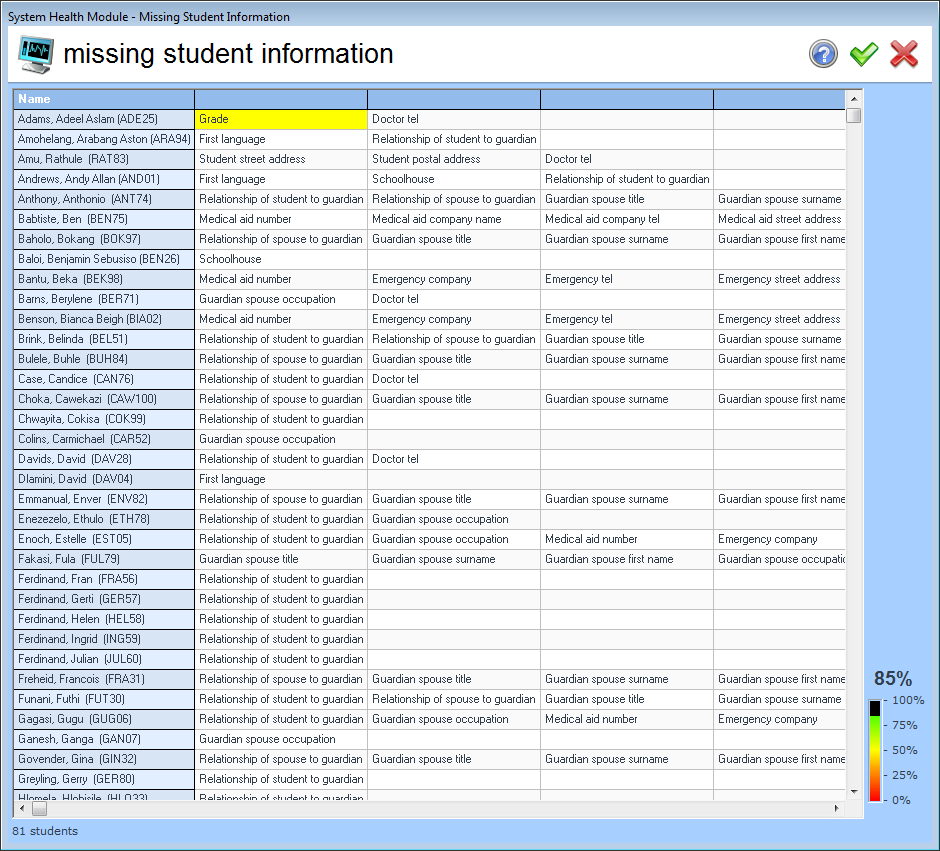Click the vertical scrollbar thumb
Screen dimensions: 940x851
(x=854, y=115)
